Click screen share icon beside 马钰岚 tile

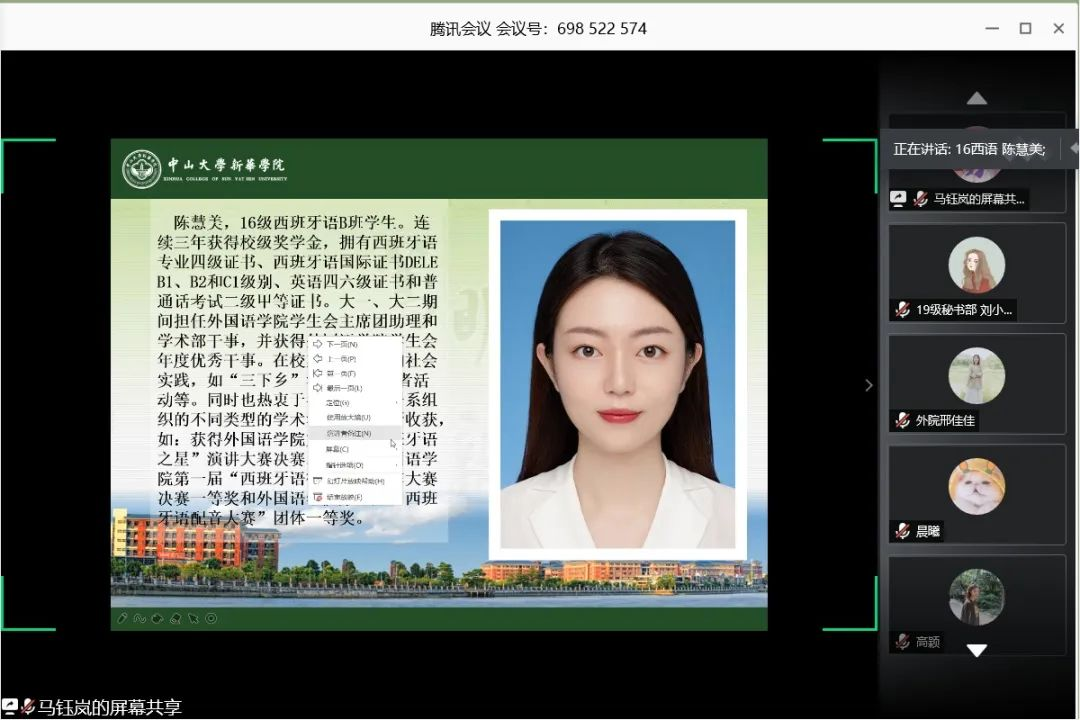click(898, 198)
